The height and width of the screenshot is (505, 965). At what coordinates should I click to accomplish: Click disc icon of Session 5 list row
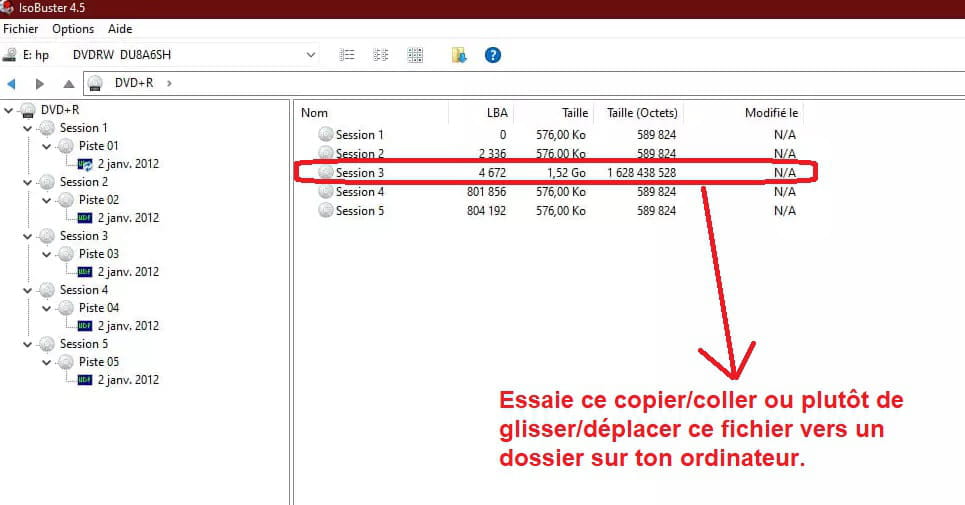326,210
